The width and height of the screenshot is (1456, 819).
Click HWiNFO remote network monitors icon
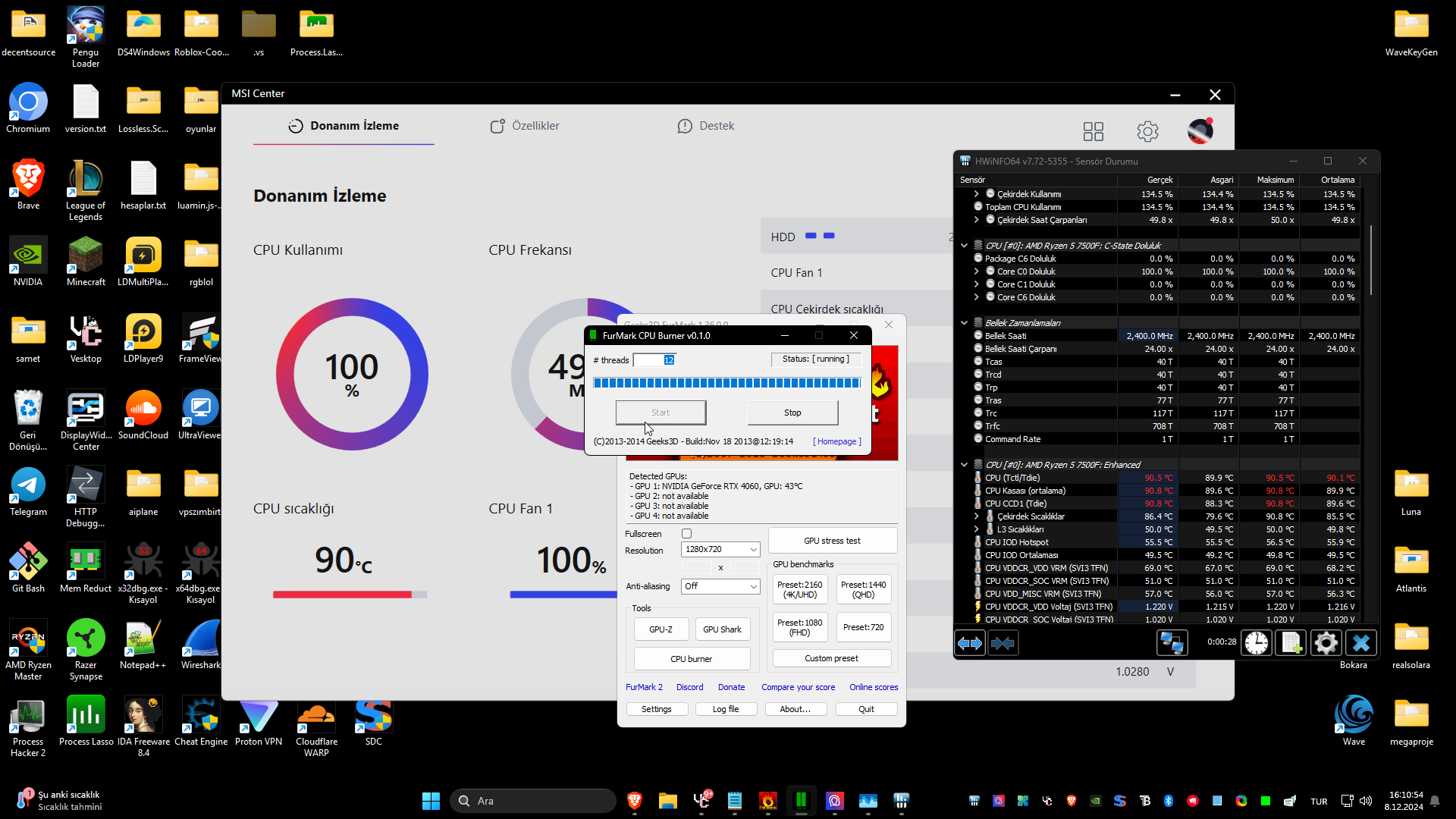pos(1172,643)
